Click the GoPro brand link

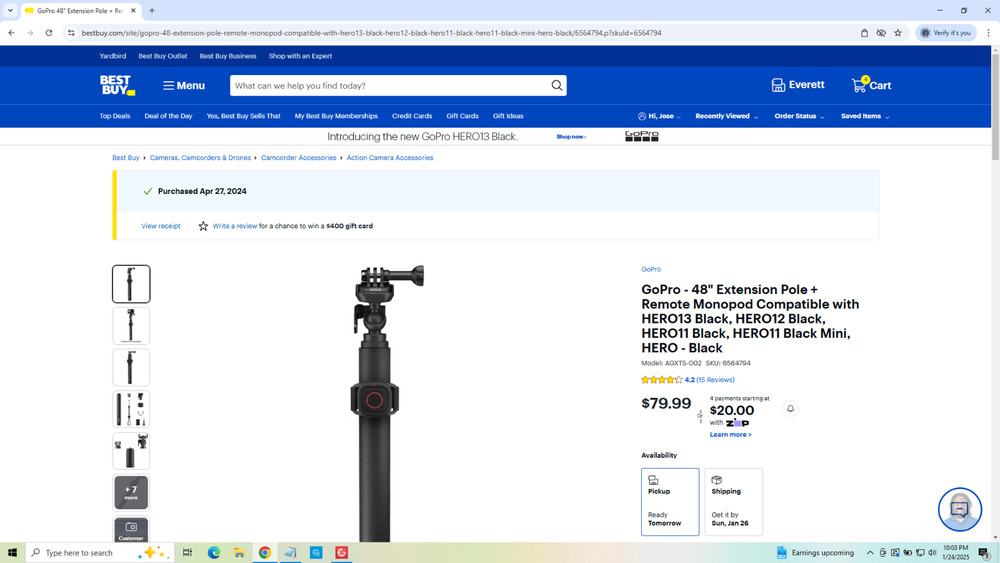tap(651, 269)
